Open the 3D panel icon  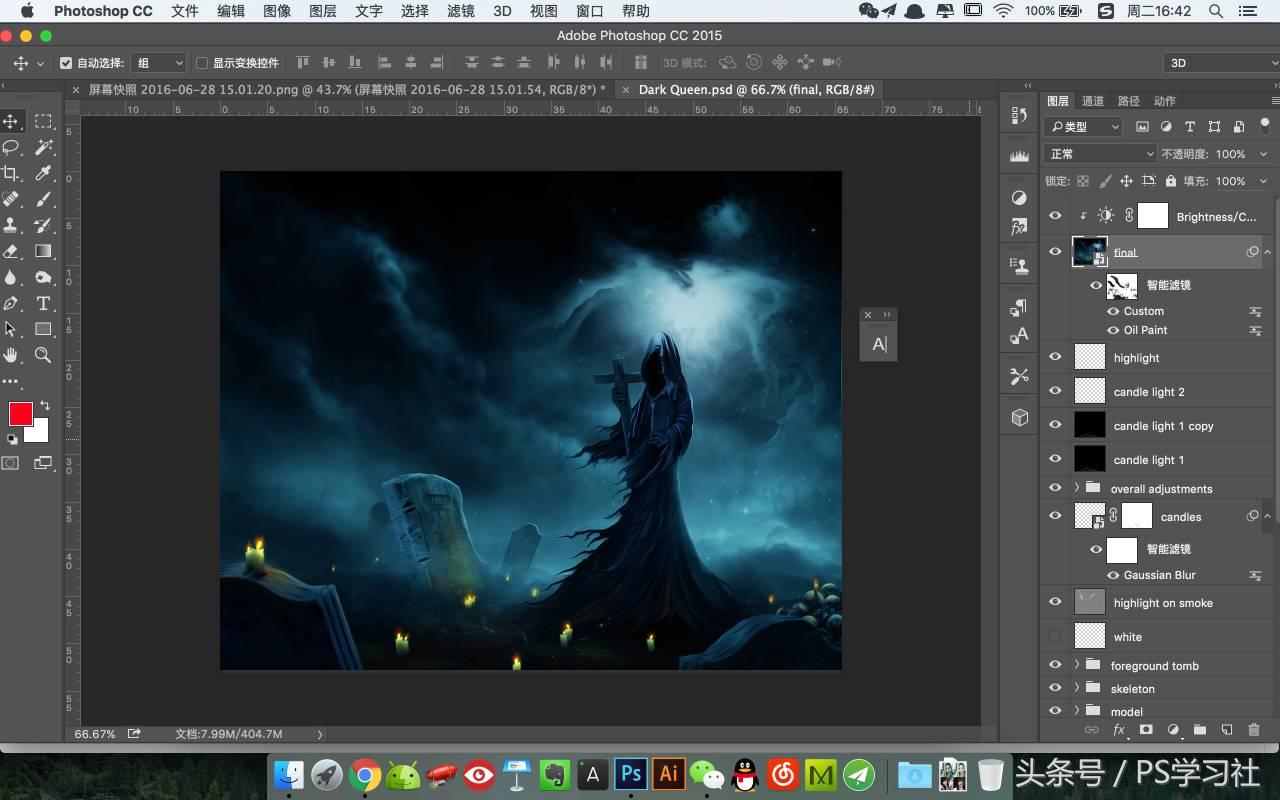pos(1018,417)
